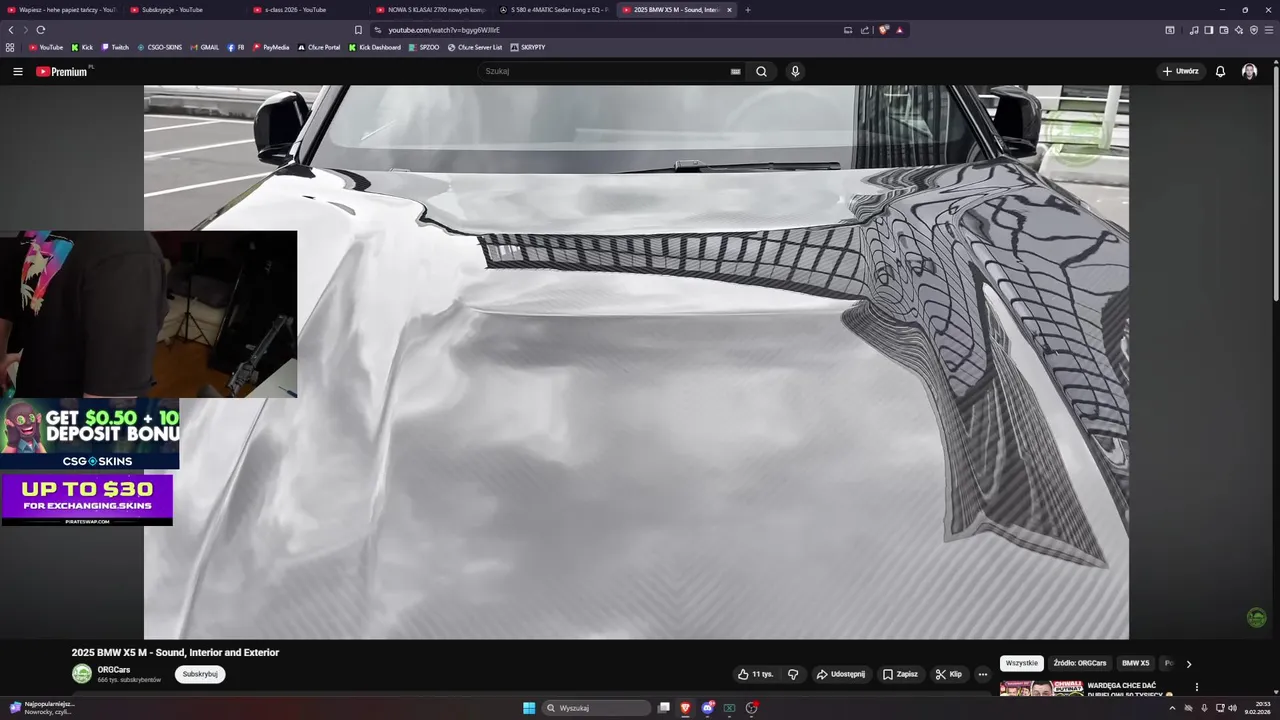The width and height of the screenshot is (1280, 720).
Task: Open Brave Wallet icon
Action: click(x=1224, y=30)
